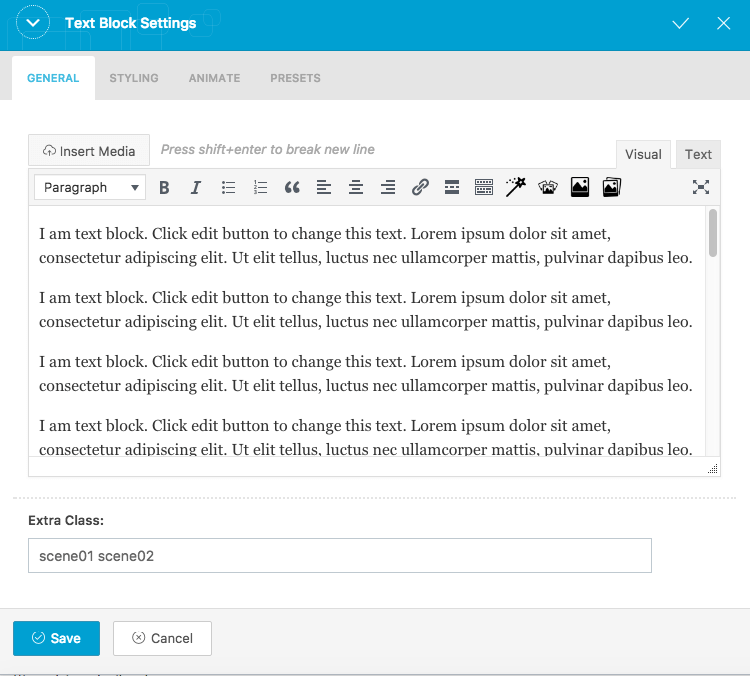
Task: Click the Save button
Action: tap(56, 638)
